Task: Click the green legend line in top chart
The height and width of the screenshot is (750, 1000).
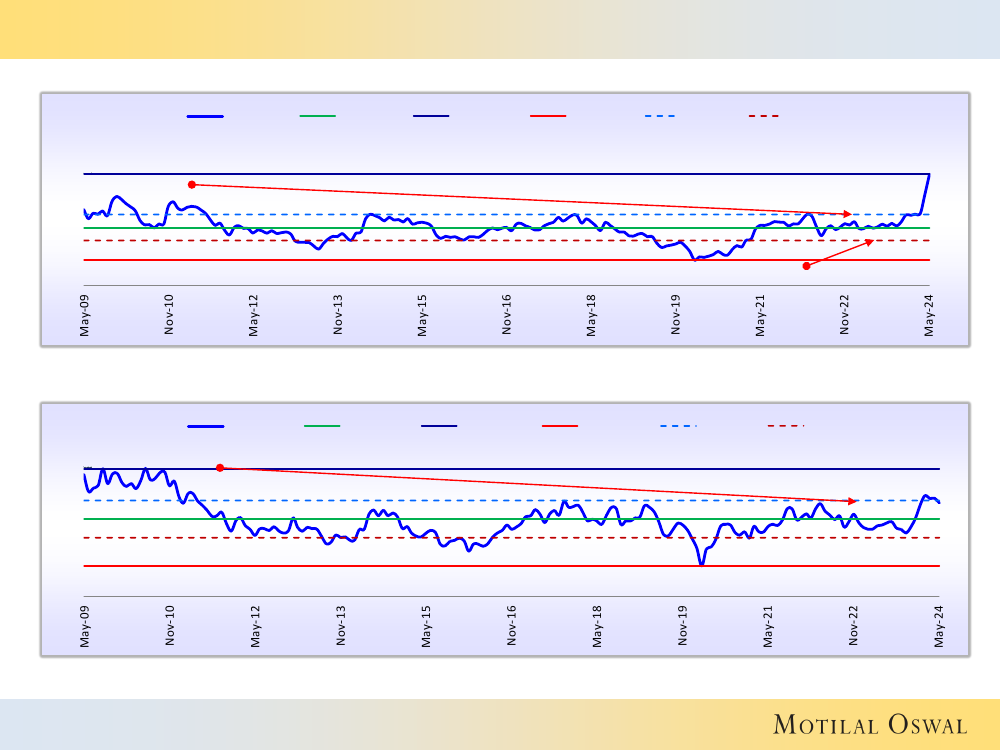Action: click(x=318, y=116)
